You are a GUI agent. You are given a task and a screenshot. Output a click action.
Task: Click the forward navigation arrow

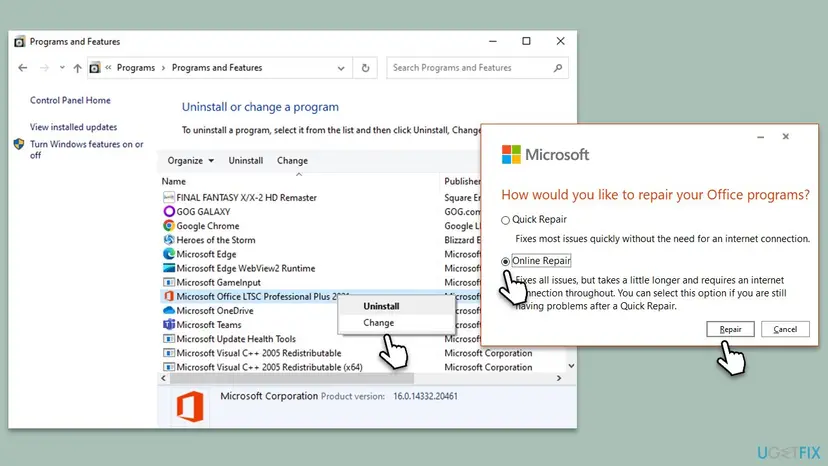coord(44,68)
